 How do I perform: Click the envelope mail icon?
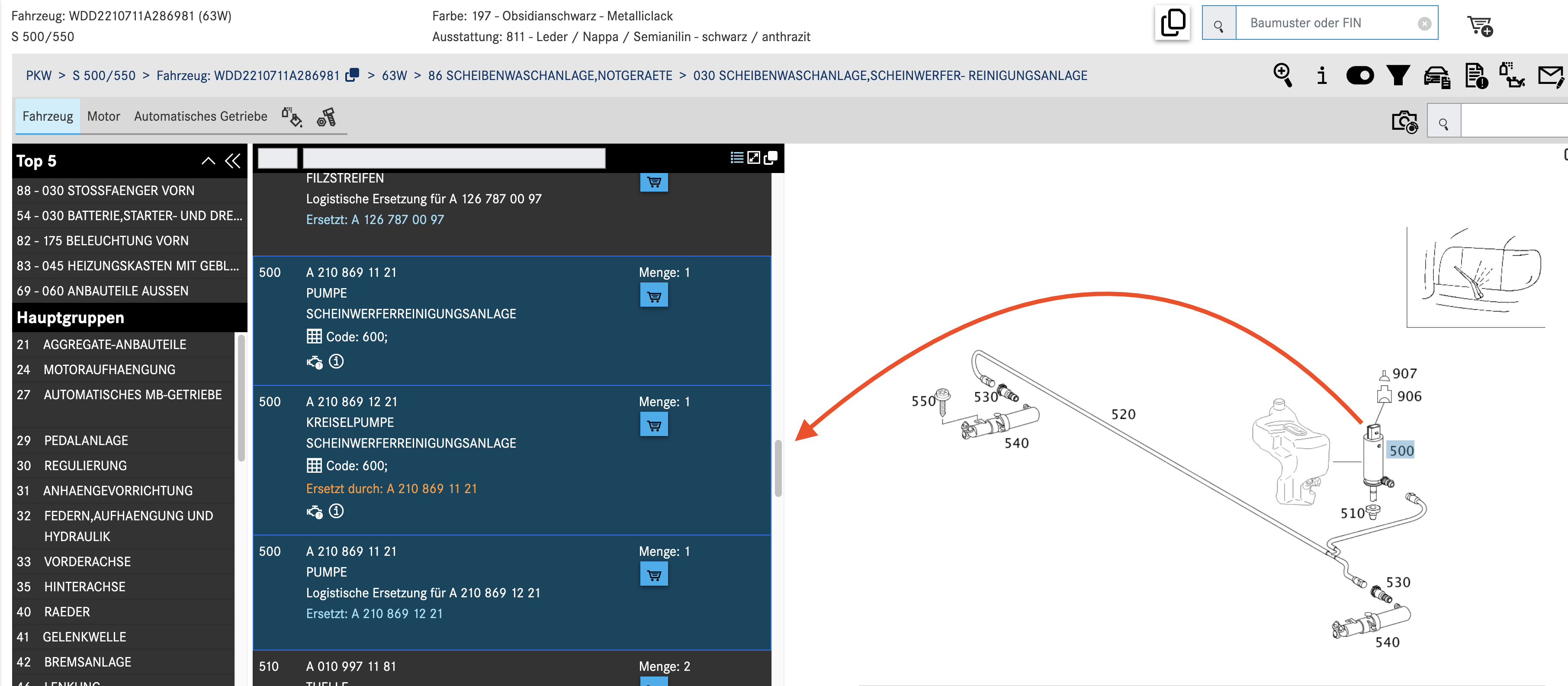[x=1551, y=76]
